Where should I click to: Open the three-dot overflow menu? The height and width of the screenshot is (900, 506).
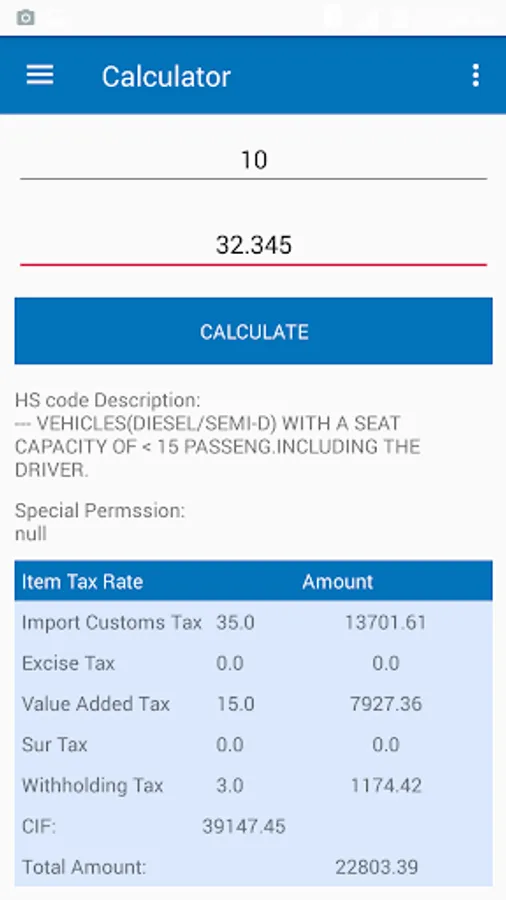pyautogui.click(x=475, y=75)
